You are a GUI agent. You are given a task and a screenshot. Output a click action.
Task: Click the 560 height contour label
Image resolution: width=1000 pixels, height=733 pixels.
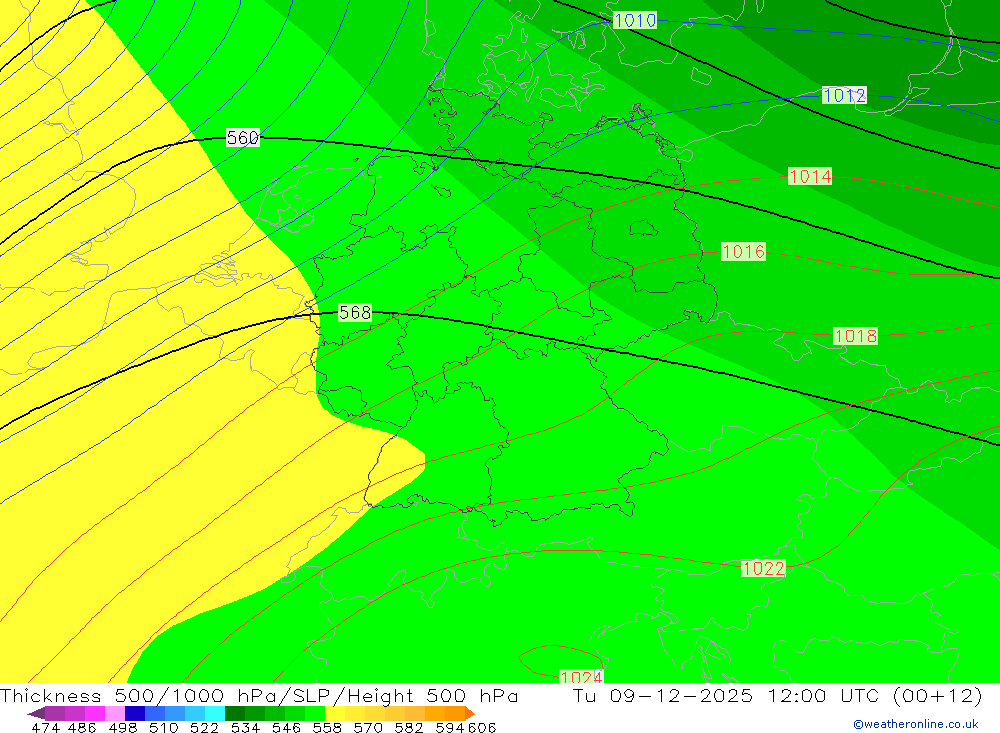(243, 137)
